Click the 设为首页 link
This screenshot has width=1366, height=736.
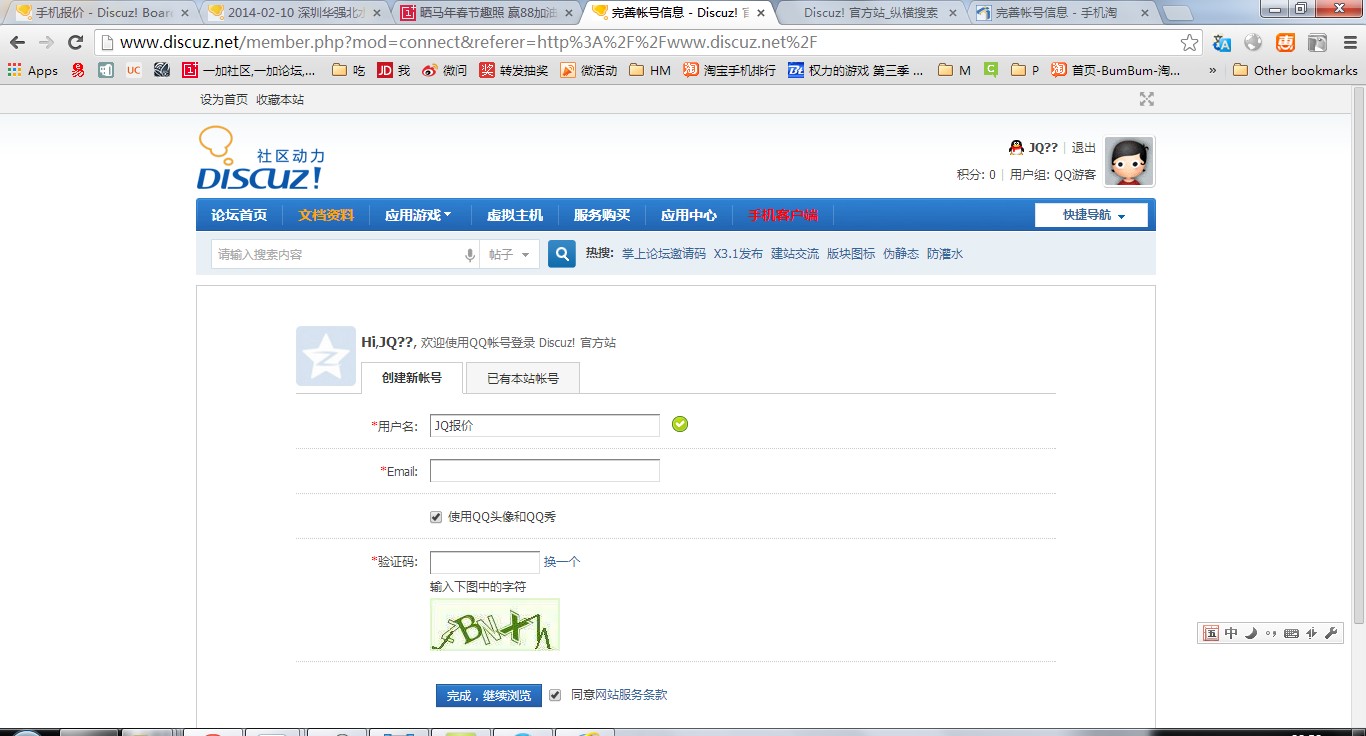[x=224, y=100]
